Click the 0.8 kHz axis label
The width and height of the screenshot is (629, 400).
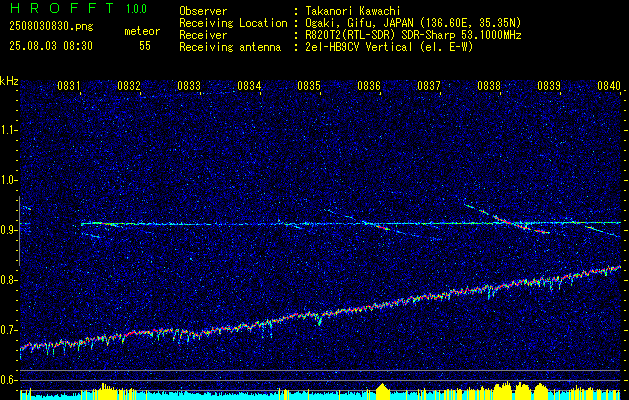8,280
